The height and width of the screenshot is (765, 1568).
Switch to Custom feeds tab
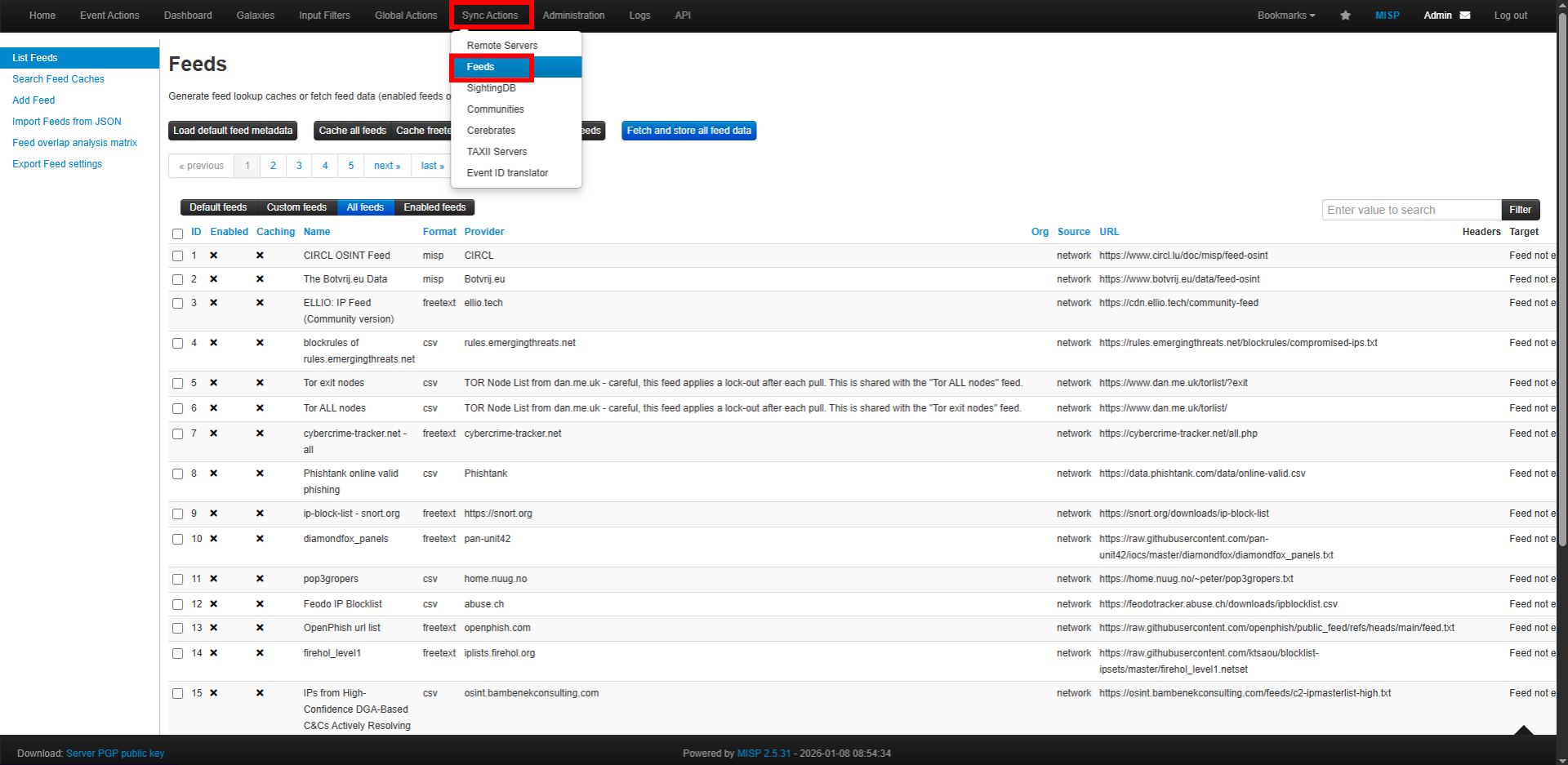(296, 207)
